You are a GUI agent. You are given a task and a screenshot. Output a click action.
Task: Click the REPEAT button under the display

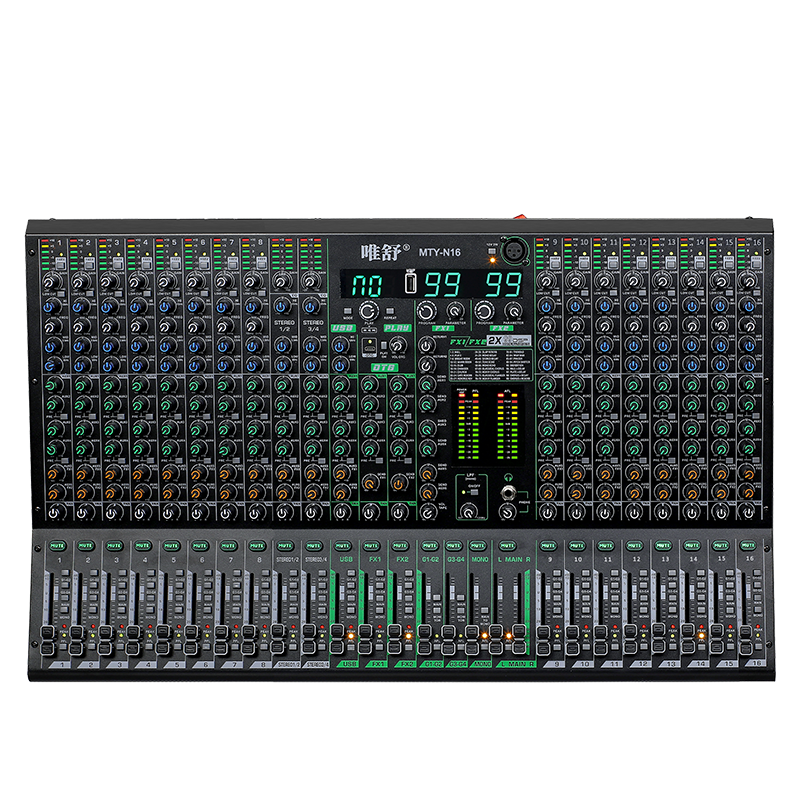coord(390,311)
